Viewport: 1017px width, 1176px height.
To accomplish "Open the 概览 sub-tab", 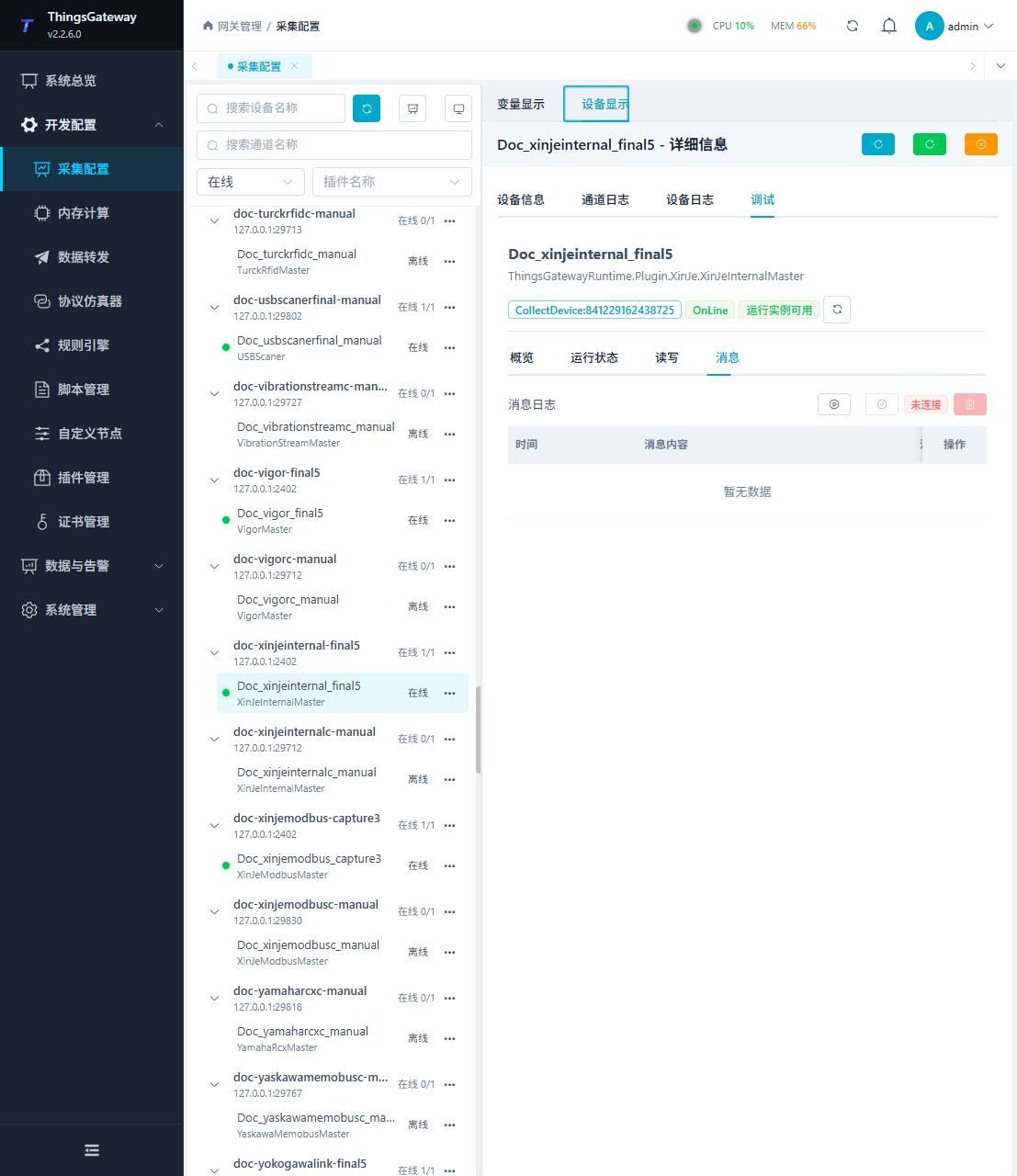I will [522, 357].
